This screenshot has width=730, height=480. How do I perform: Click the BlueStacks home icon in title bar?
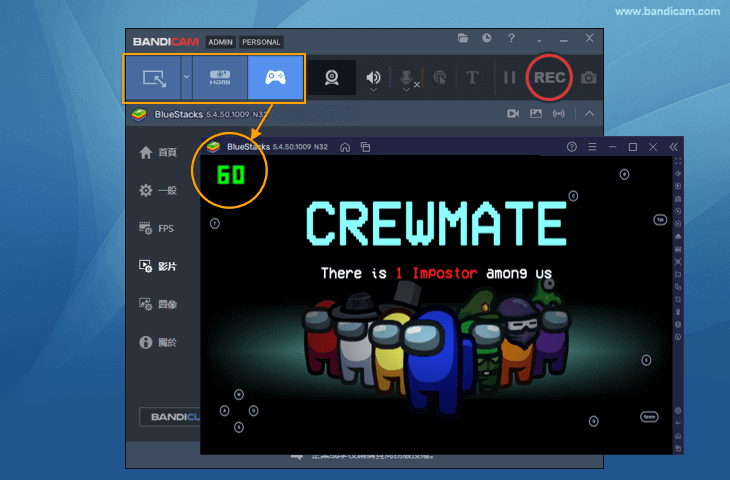coord(345,147)
